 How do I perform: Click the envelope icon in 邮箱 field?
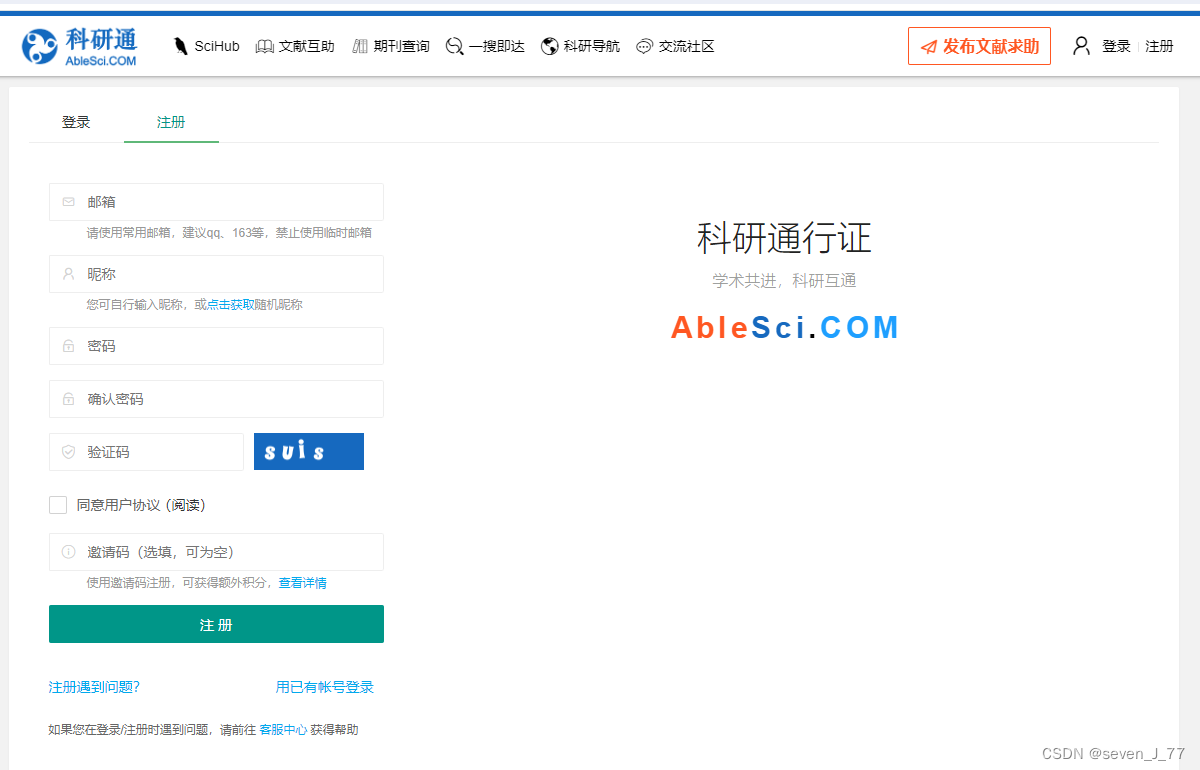[x=69, y=202]
